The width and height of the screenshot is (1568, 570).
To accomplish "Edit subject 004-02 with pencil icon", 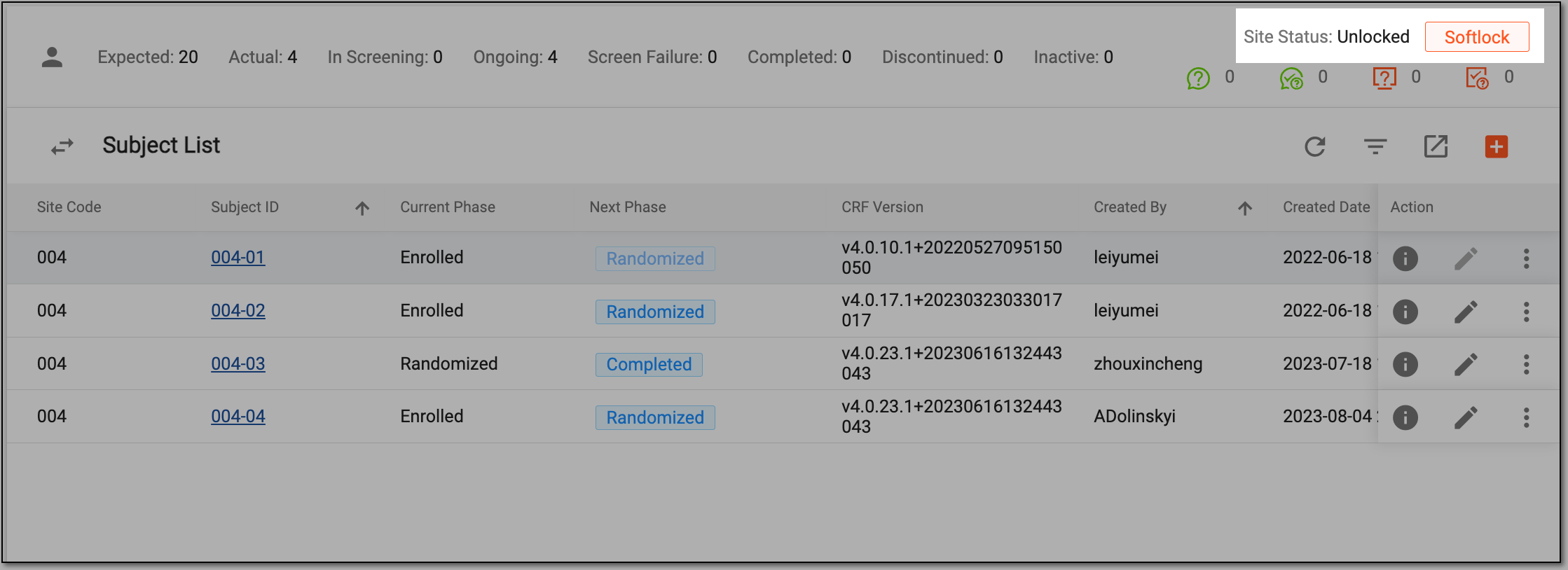I will click(1466, 312).
